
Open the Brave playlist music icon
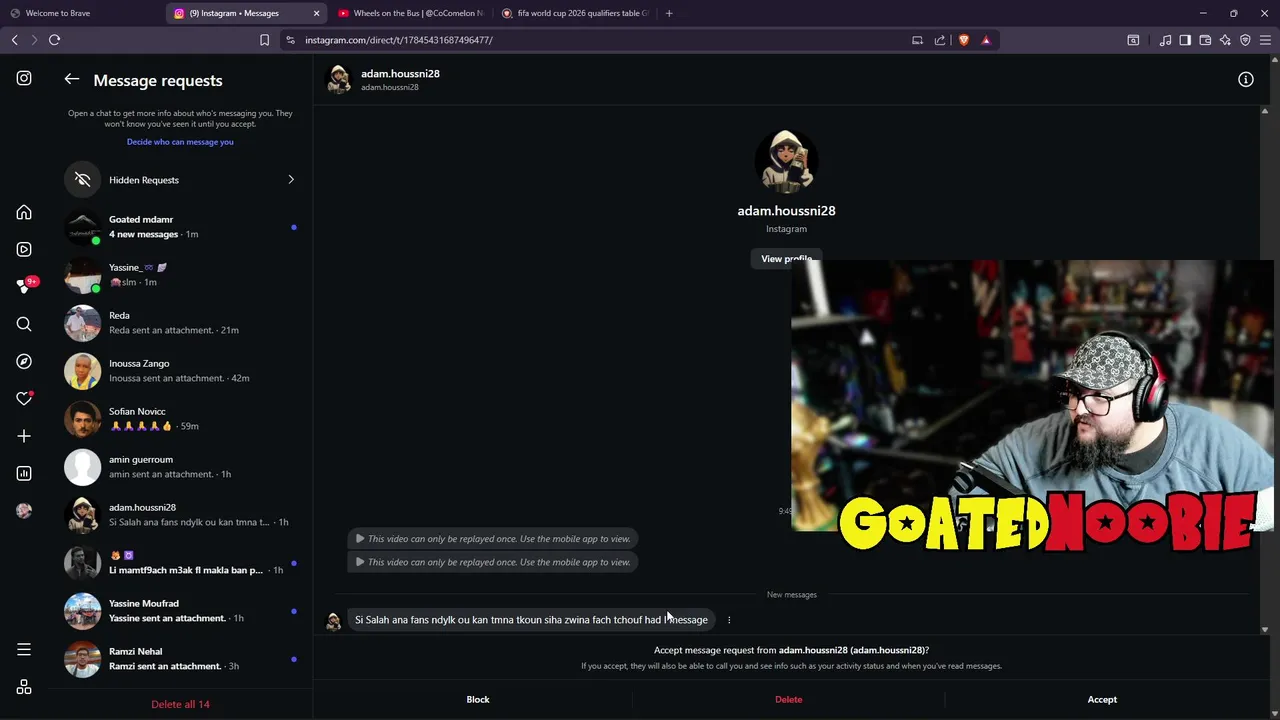1165,40
